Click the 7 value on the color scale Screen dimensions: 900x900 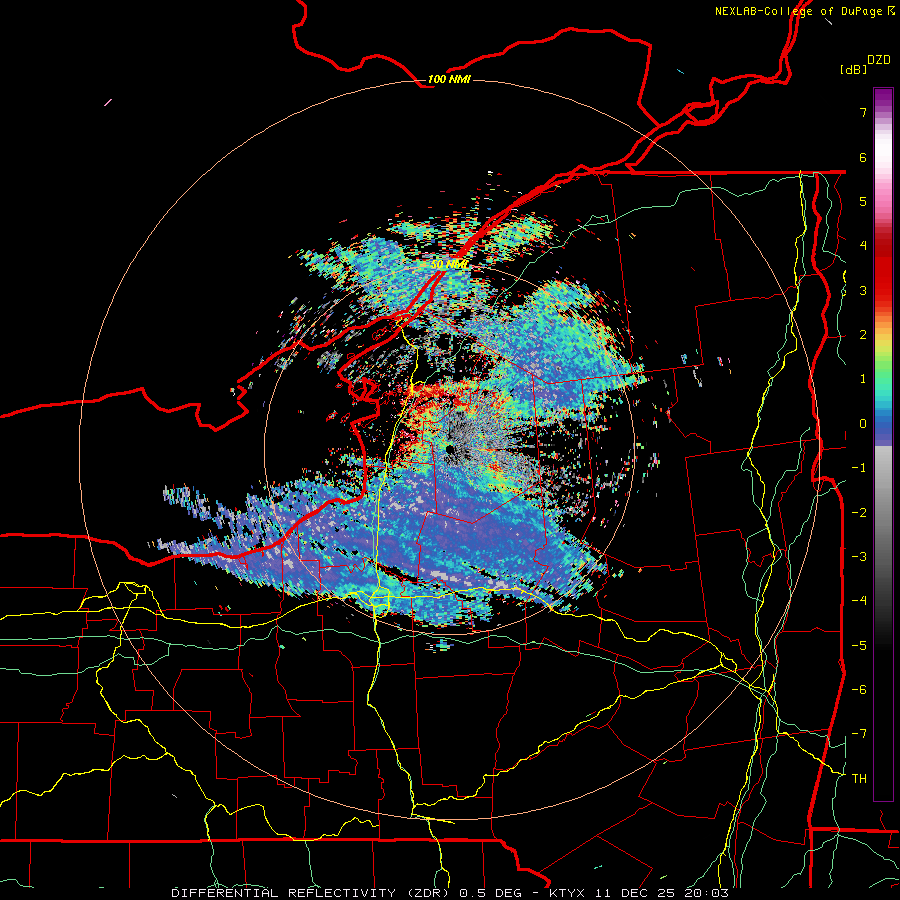pyautogui.click(x=863, y=112)
